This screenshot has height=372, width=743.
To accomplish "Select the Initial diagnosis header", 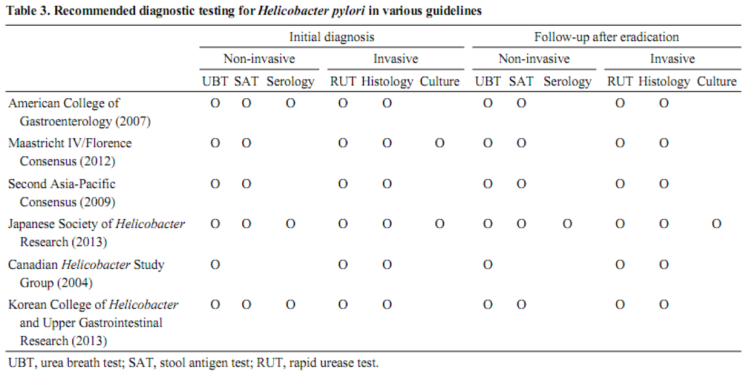I will (x=332, y=37).
